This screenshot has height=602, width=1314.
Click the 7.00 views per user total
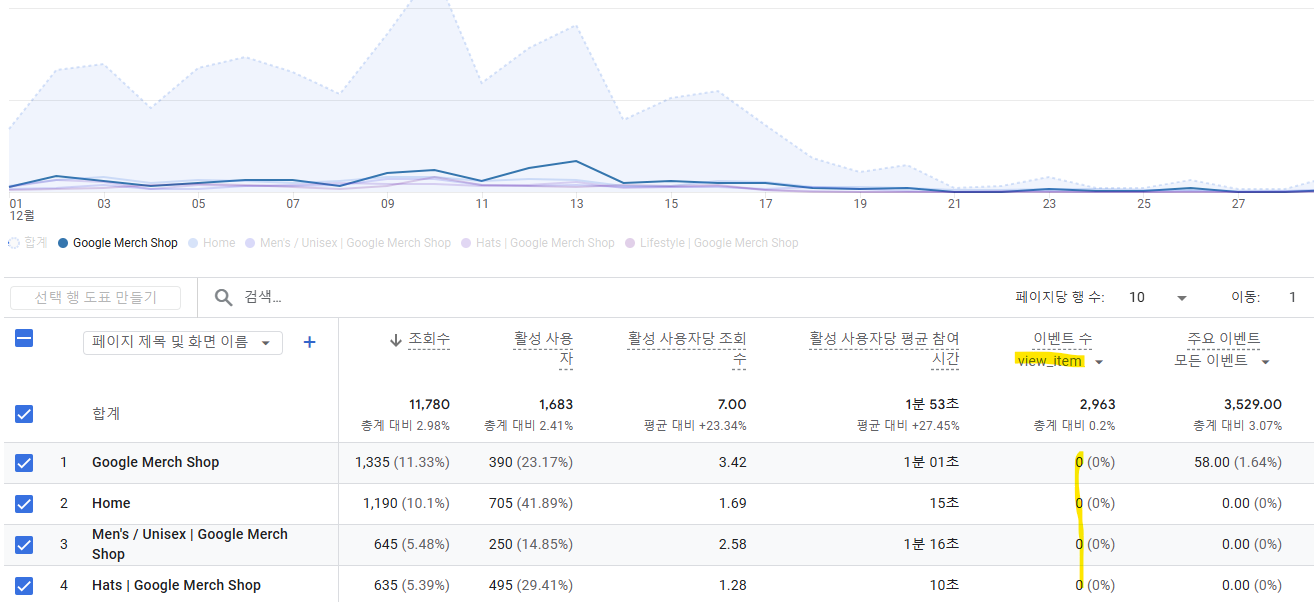[731, 404]
